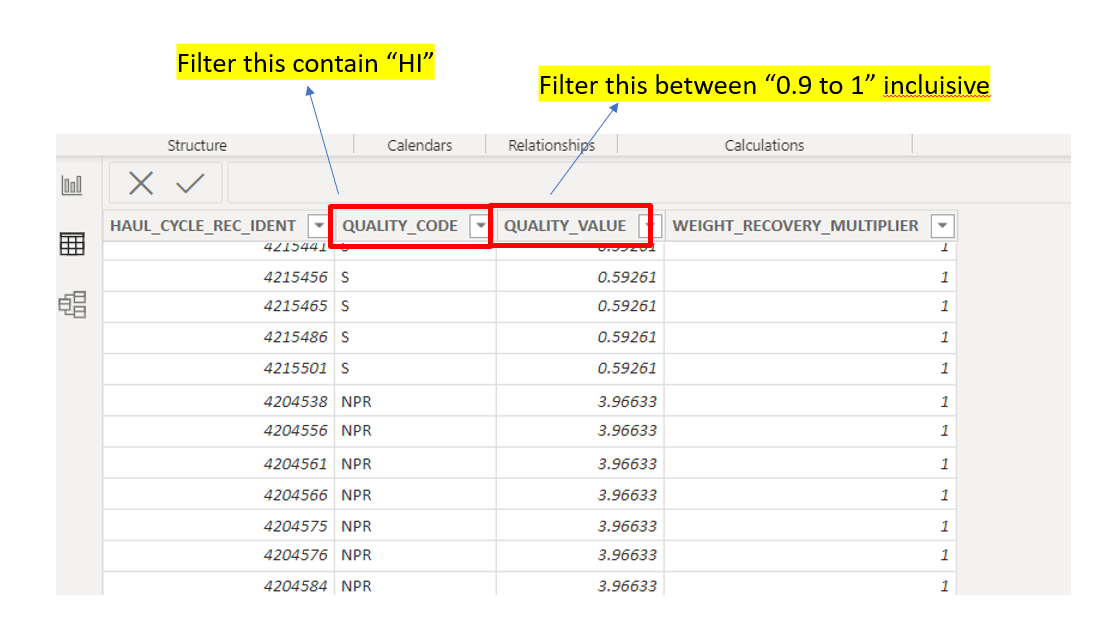1102x640 pixels.
Task: Click the HAUL_CYCLE_REC_IDENT column header
Action: click(x=202, y=226)
